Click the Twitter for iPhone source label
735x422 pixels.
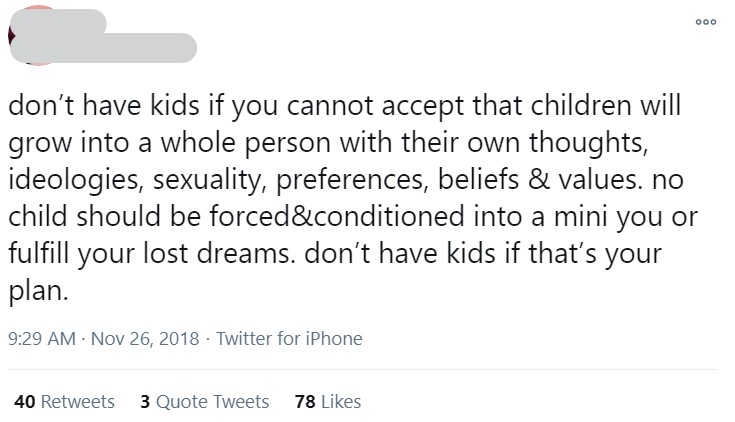pyautogui.click(x=290, y=339)
